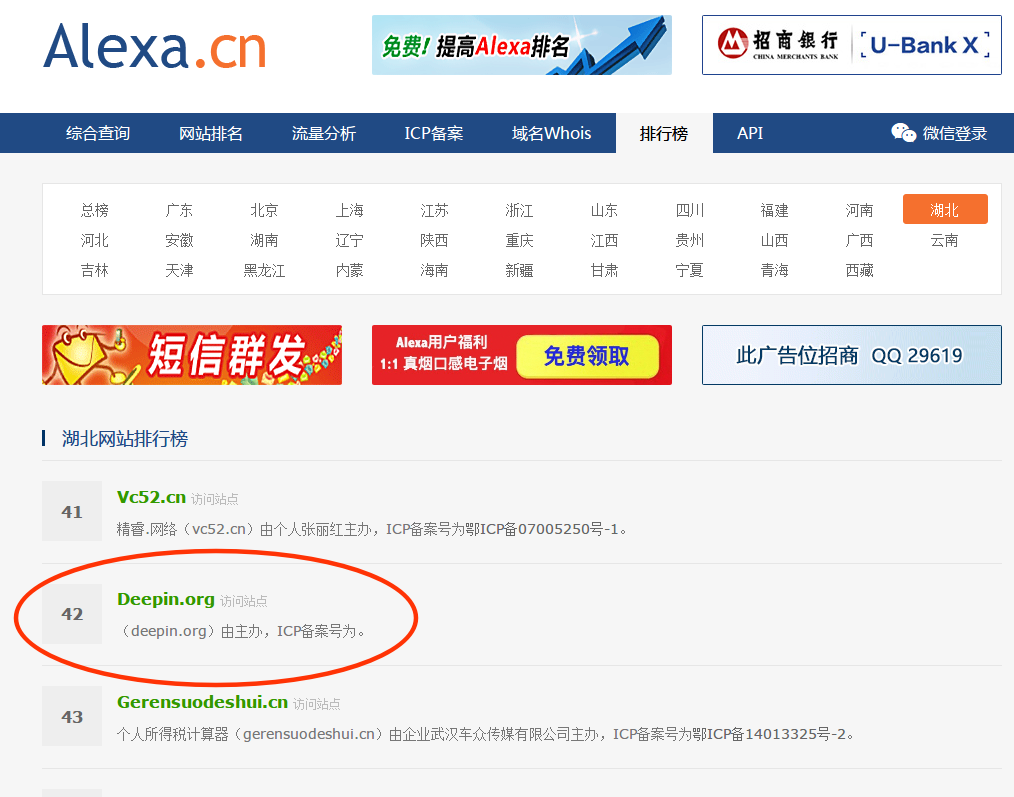The image size is (1014, 797).
Task: Select the 重庆 region
Action: point(519,240)
